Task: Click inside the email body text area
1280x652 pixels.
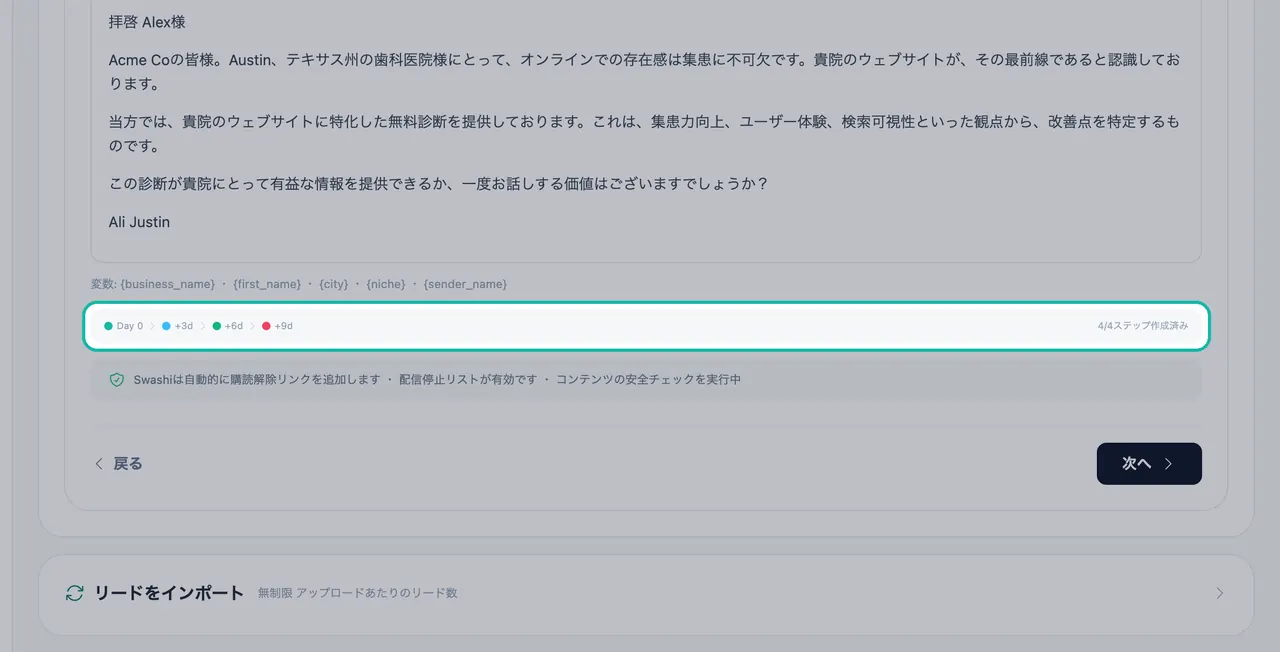Action: pyautogui.click(x=646, y=131)
